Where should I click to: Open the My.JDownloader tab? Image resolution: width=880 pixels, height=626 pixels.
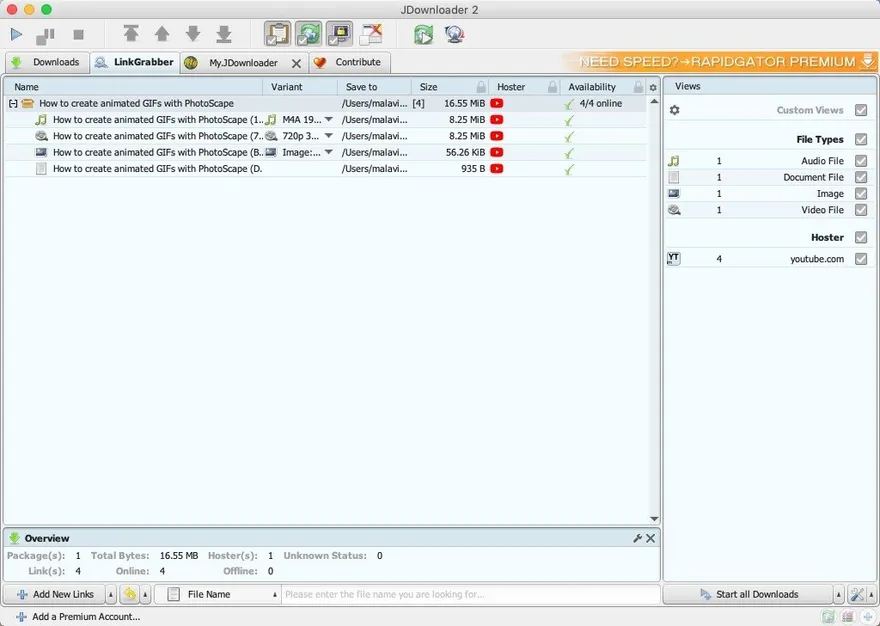point(242,63)
